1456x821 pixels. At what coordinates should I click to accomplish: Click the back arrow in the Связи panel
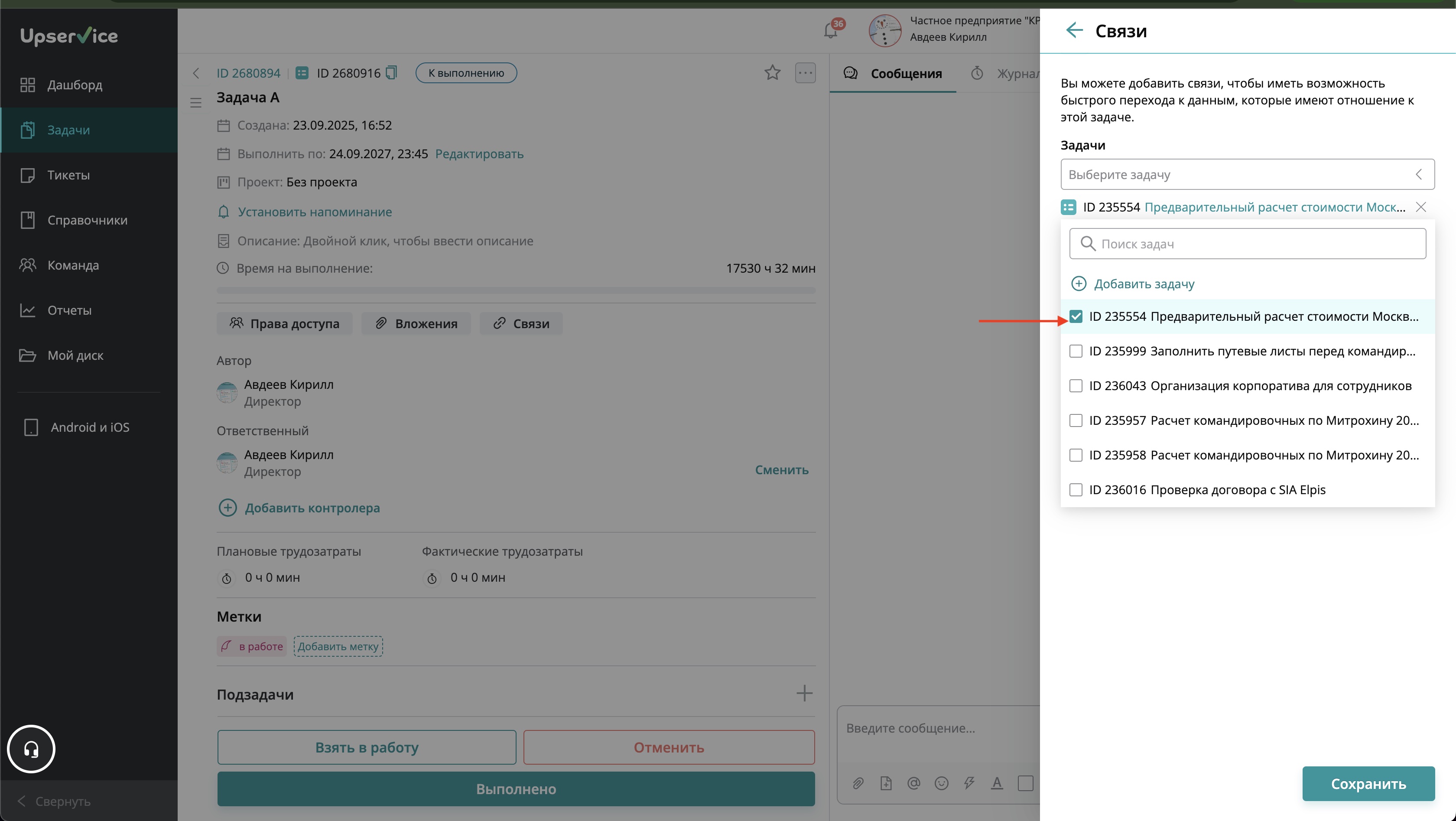point(1074,30)
